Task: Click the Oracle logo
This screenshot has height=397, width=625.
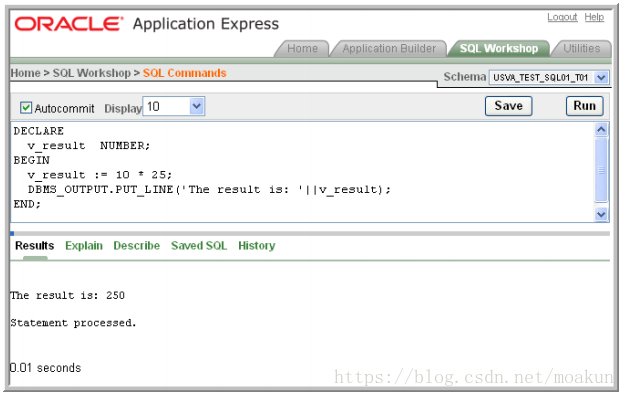Action: (69, 24)
